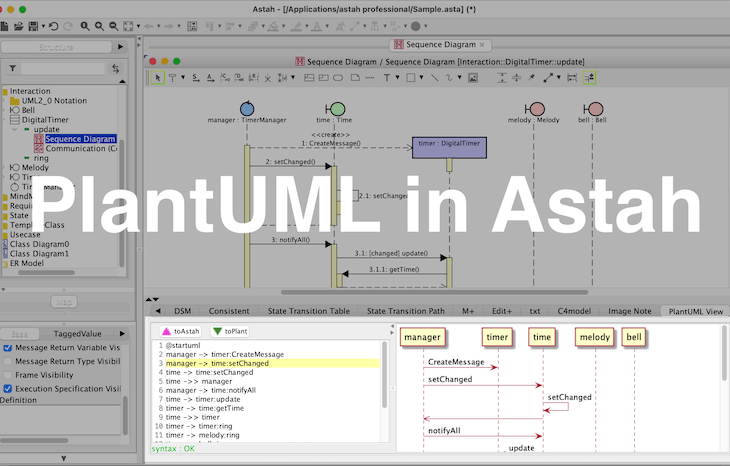Viewport: 730px width, 466px height.
Task: Click the Undo icon in main toolbar
Action: tap(53, 25)
